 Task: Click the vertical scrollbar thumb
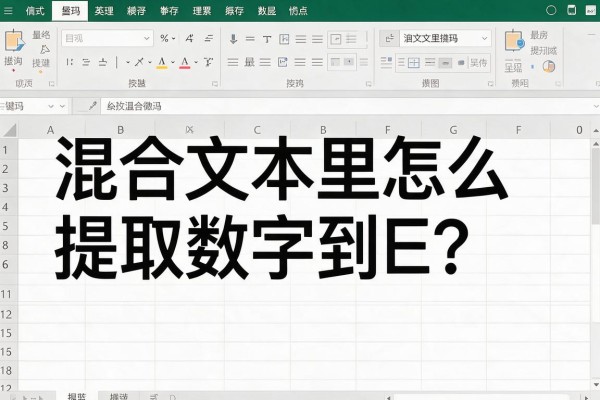pos(596,187)
